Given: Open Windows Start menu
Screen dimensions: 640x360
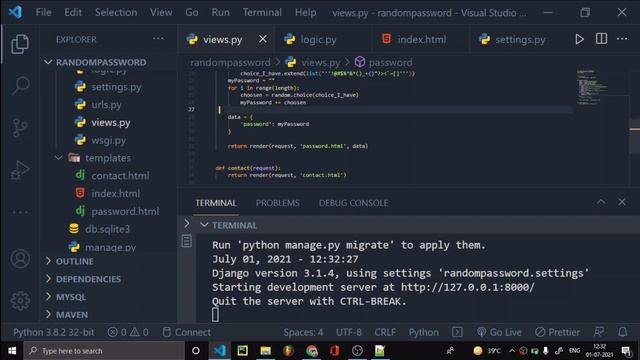Looking at the screenshot, I should tap(12, 351).
